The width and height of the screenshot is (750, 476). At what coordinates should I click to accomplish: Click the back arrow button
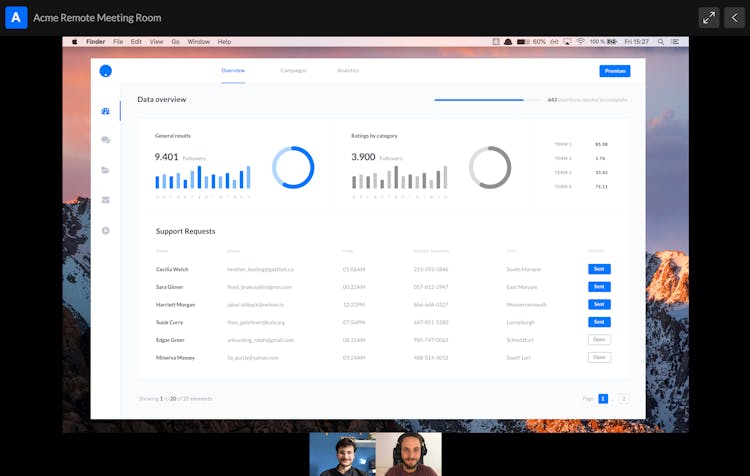[735, 17]
